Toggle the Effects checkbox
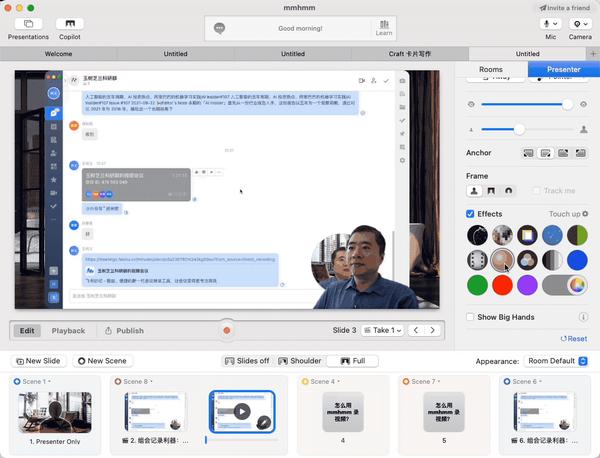This screenshot has width=600, height=458. pyautogui.click(x=470, y=214)
